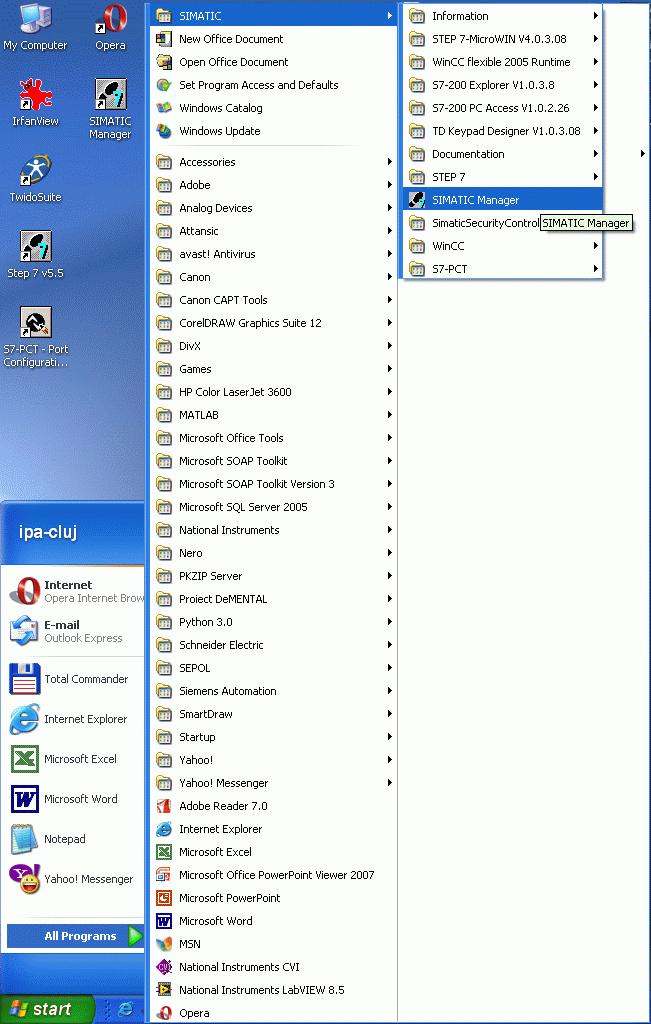The height and width of the screenshot is (1024, 651).
Task: Open Total Commander from the Start menu
Action: coord(72,679)
